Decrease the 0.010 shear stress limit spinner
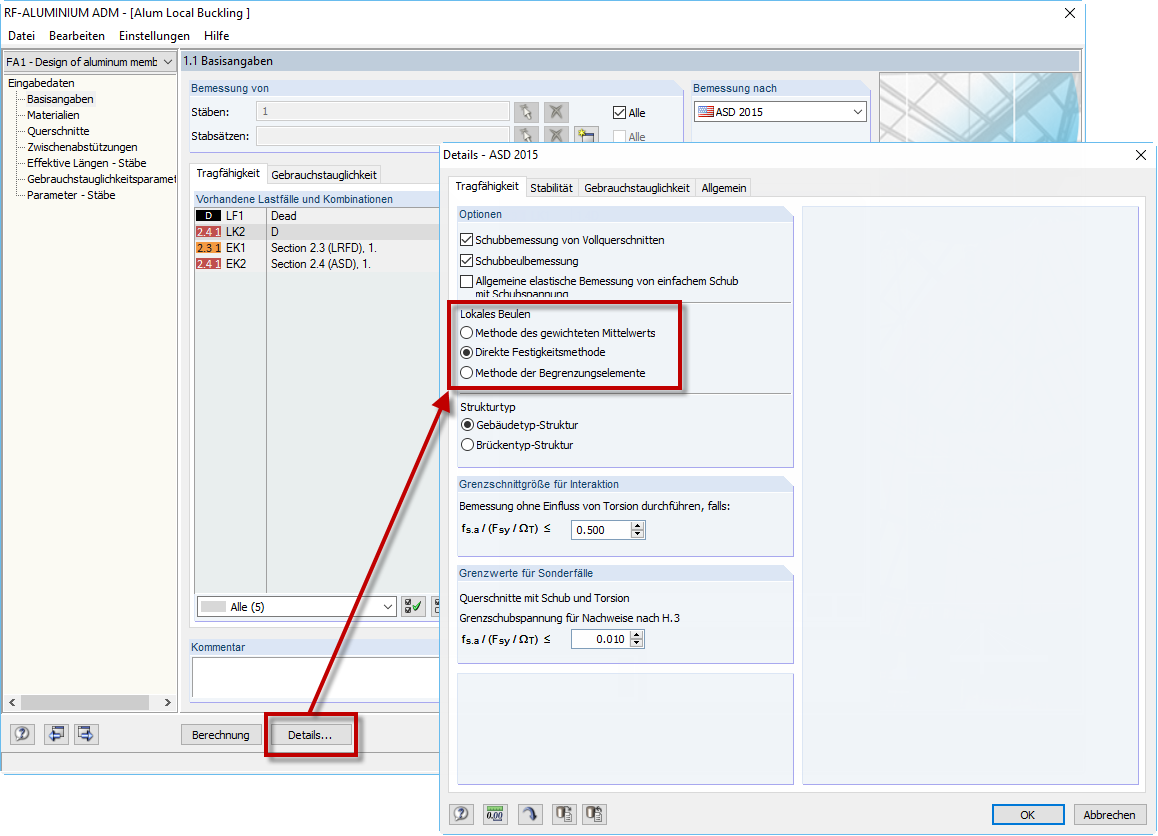The image size is (1158, 836). tap(637, 643)
